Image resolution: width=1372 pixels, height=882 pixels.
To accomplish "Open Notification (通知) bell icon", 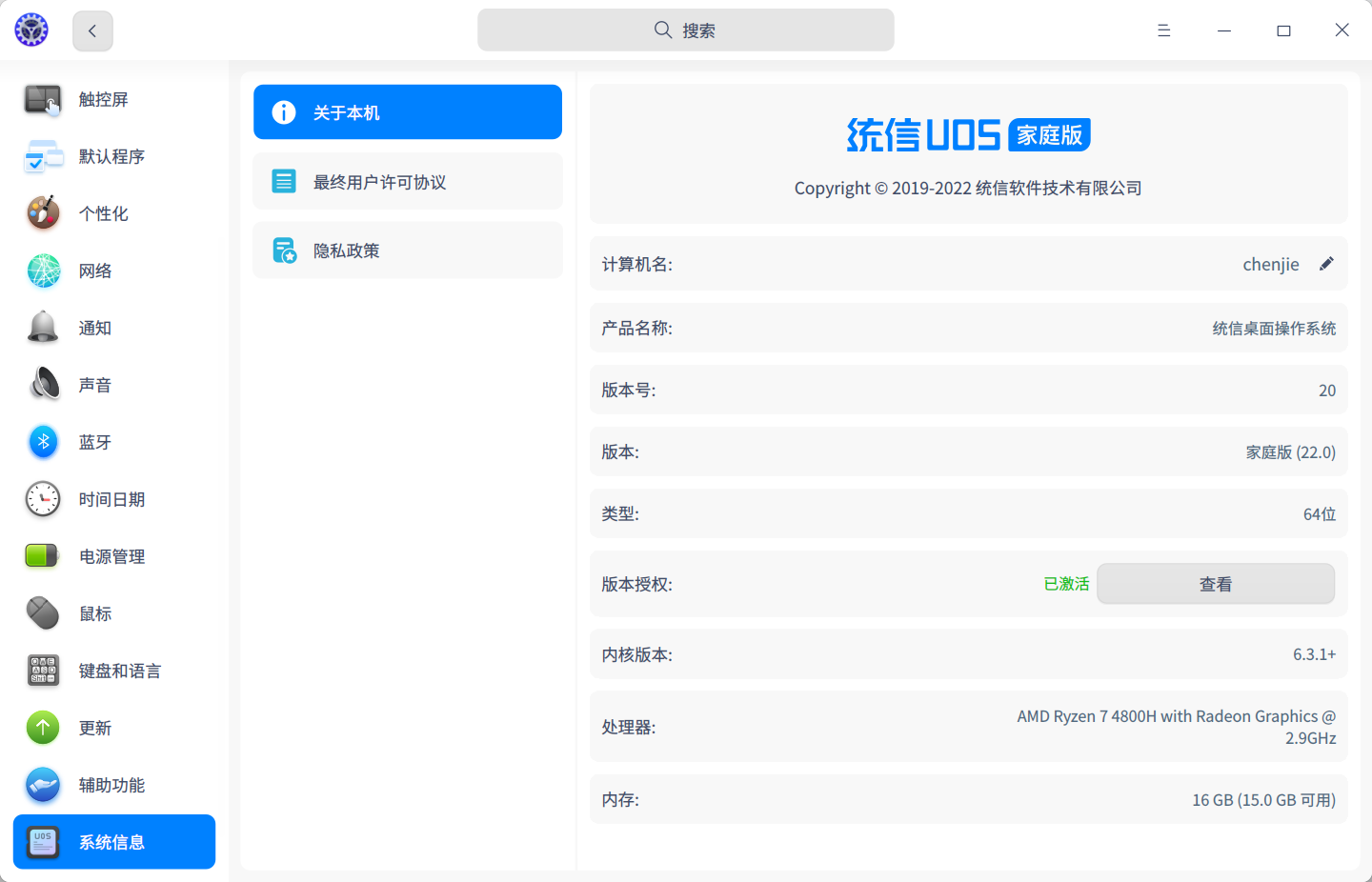I will [43, 328].
